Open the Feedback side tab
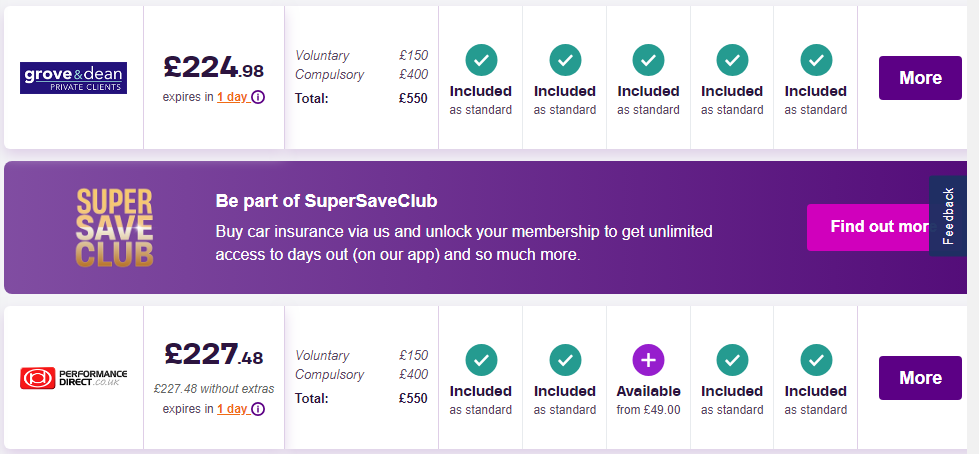979x454 pixels. (948, 216)
